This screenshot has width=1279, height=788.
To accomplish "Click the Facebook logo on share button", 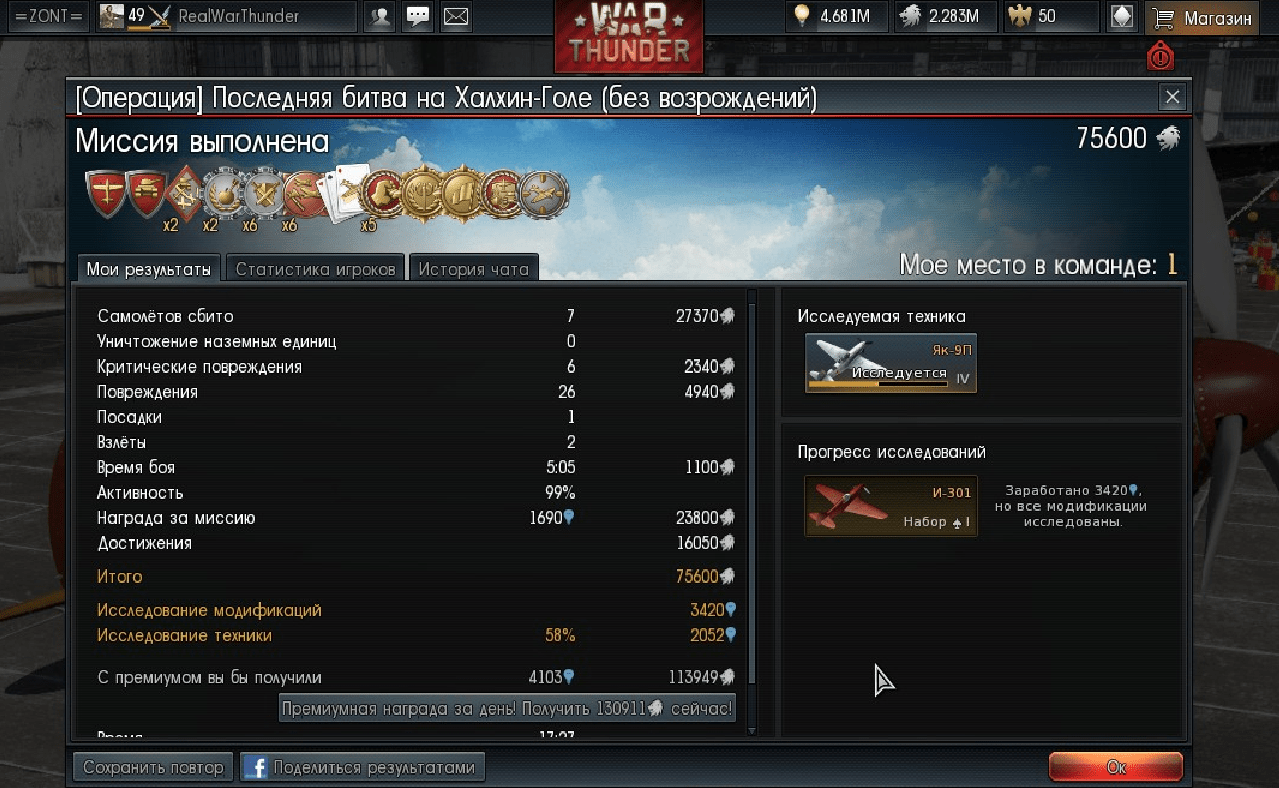I will coord(255,767).
